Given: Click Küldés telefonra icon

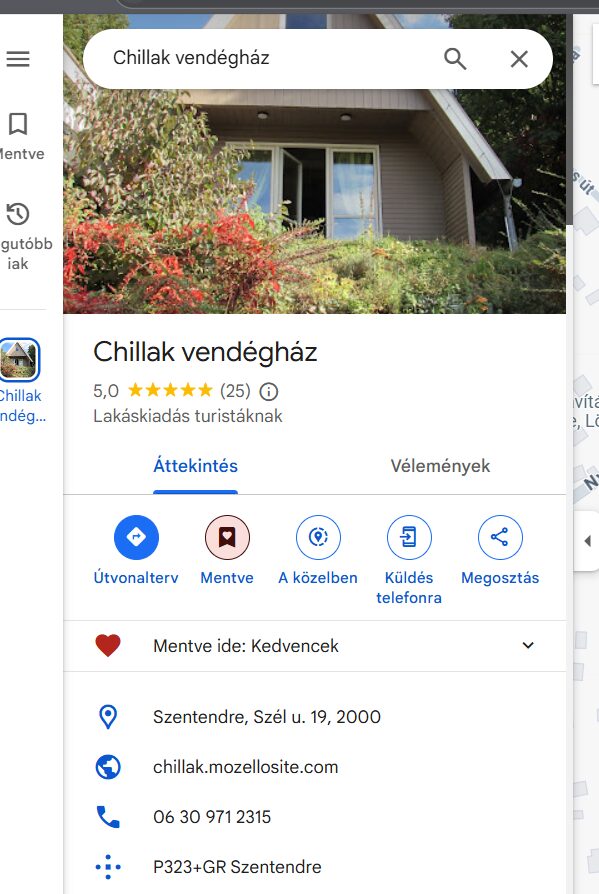Looking at the screenshot, I should [409, 537].
